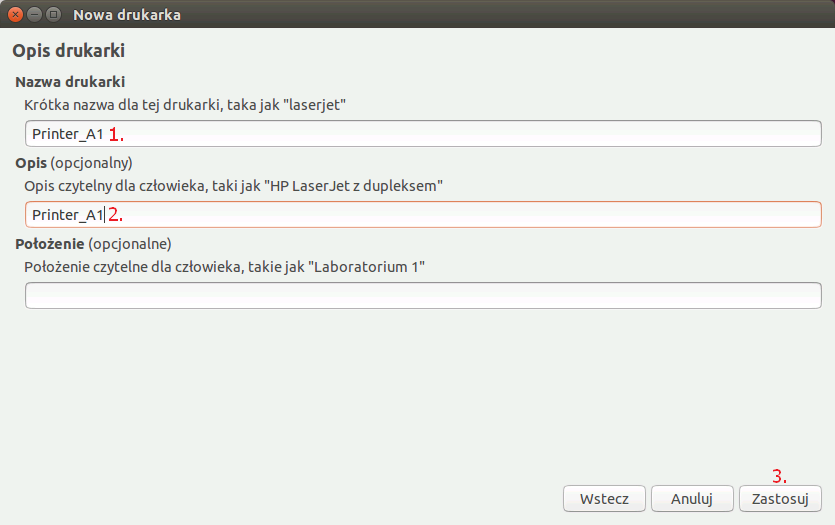The image size is (835, 525).
Task: Cancel setup using the Anuluj button
Action: pyautogui.click(x=692, y=499)
